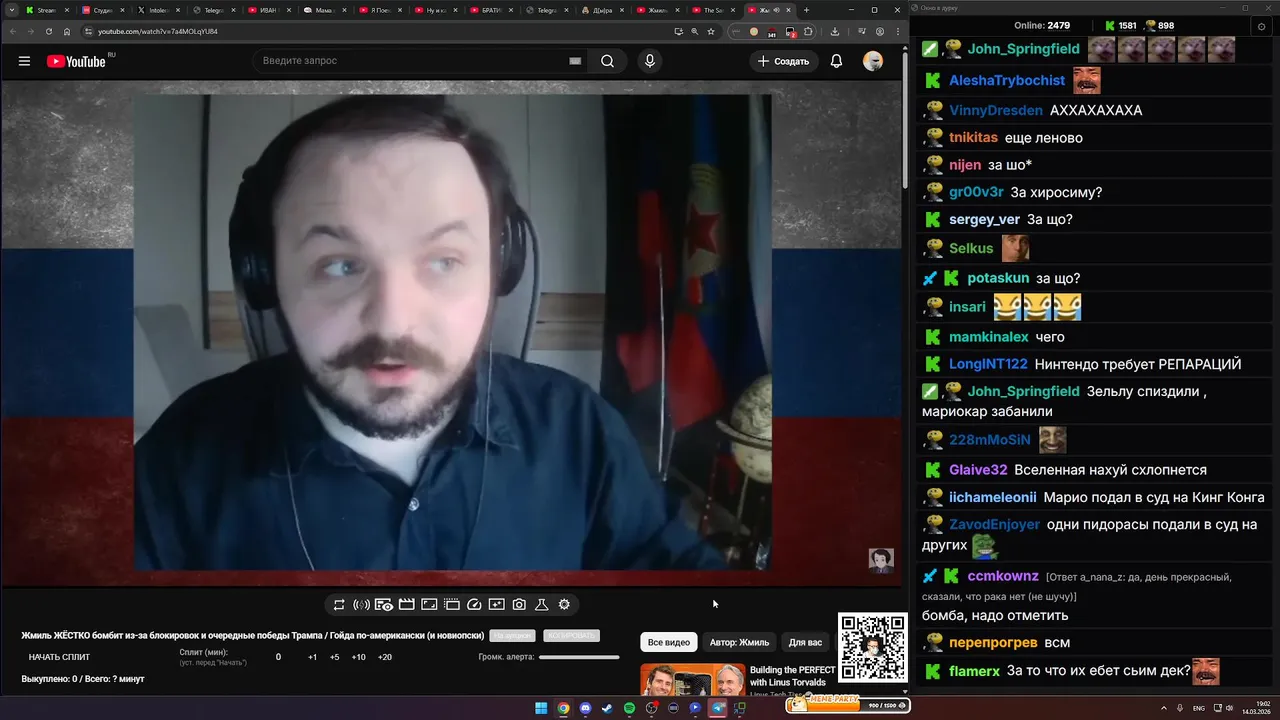
Task: Open the Windows Start button
Action: [x=541, y=708]
